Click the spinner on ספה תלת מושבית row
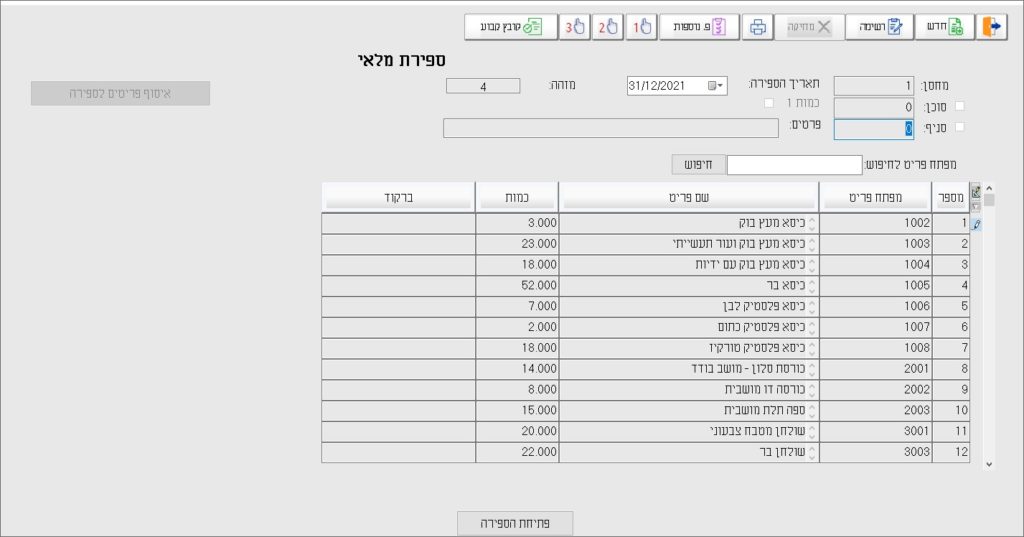 tap(812, 410)
